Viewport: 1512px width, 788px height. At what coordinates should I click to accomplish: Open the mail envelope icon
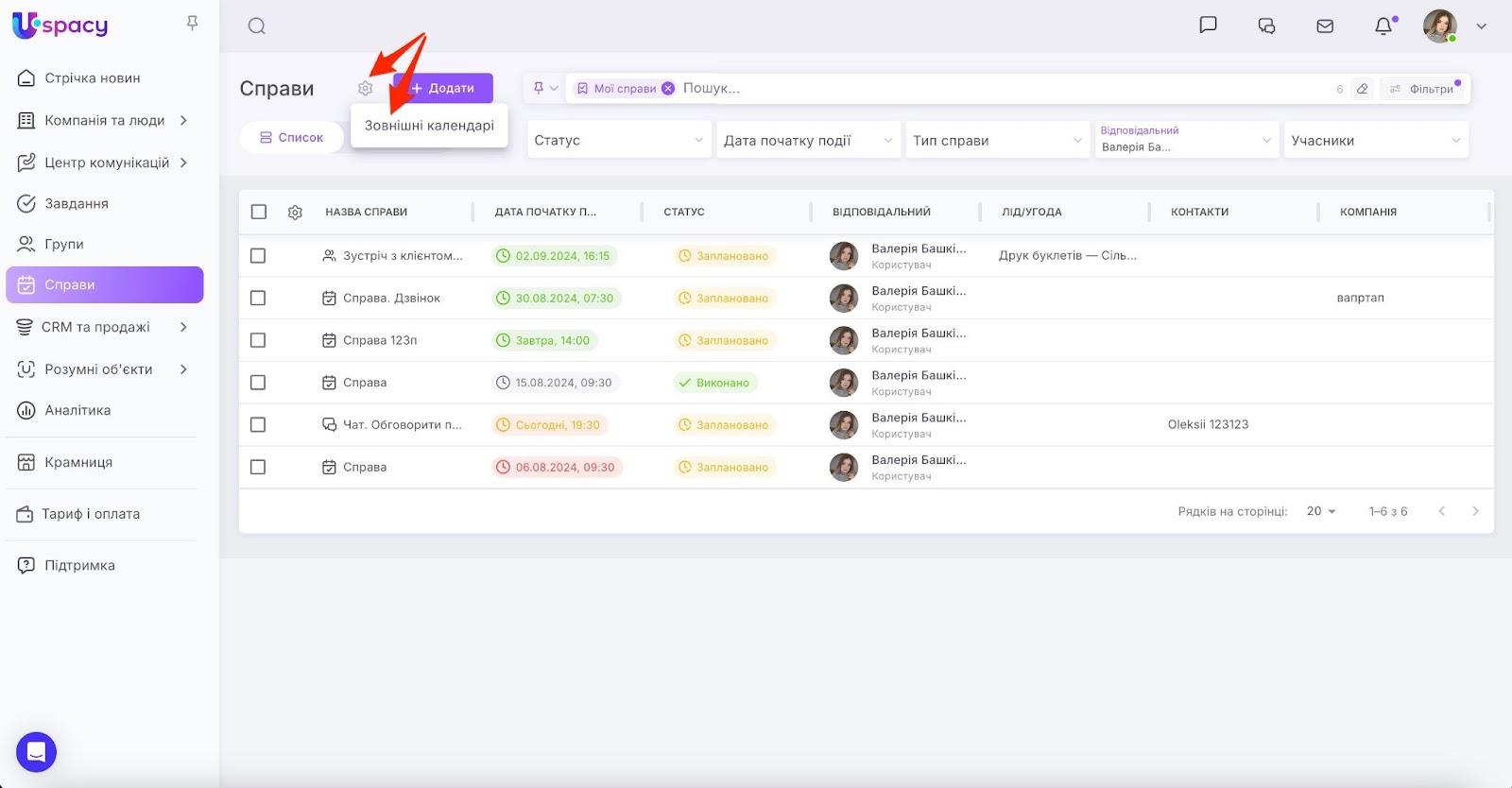click(x=1325, y=26)
